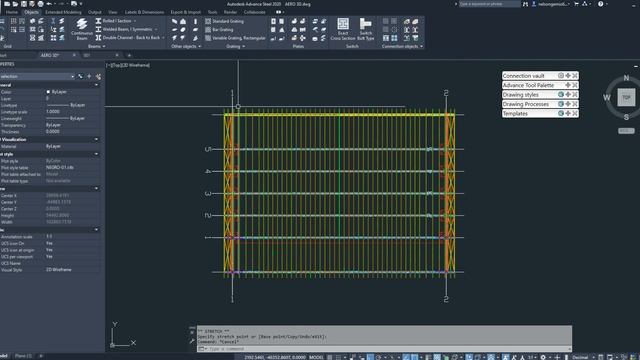Click Linetype scale value 1.0000
Viewport: 640px width, 360px height.
(53, 112)
